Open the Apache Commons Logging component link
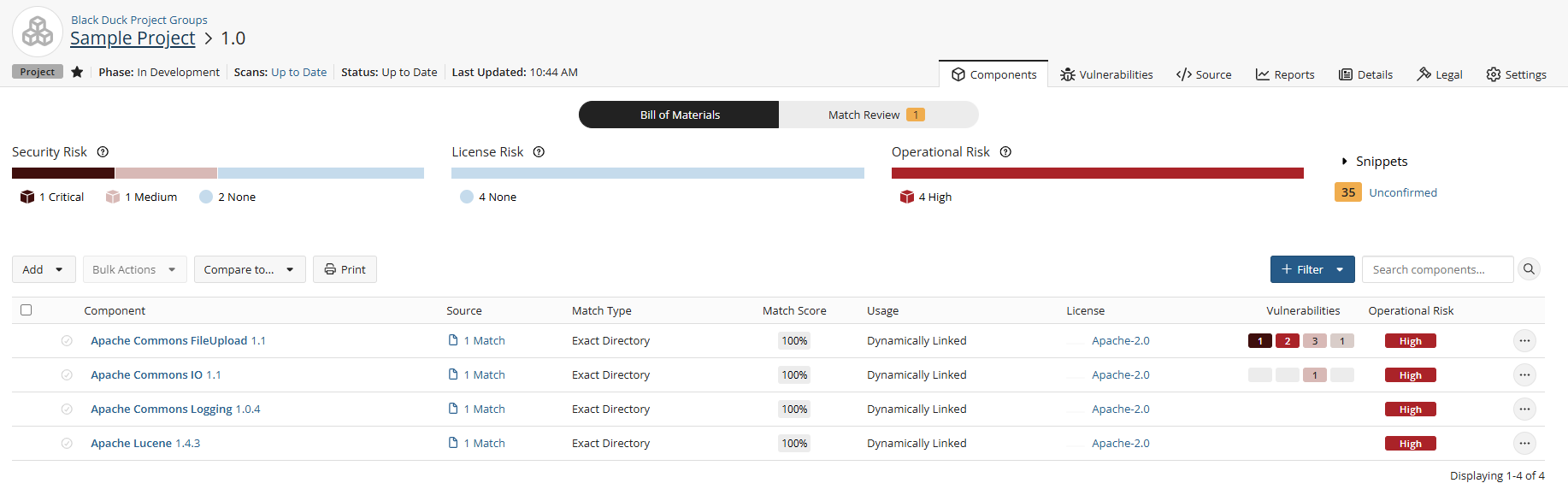Screen dimensions: 1568x489 [162, 409]
